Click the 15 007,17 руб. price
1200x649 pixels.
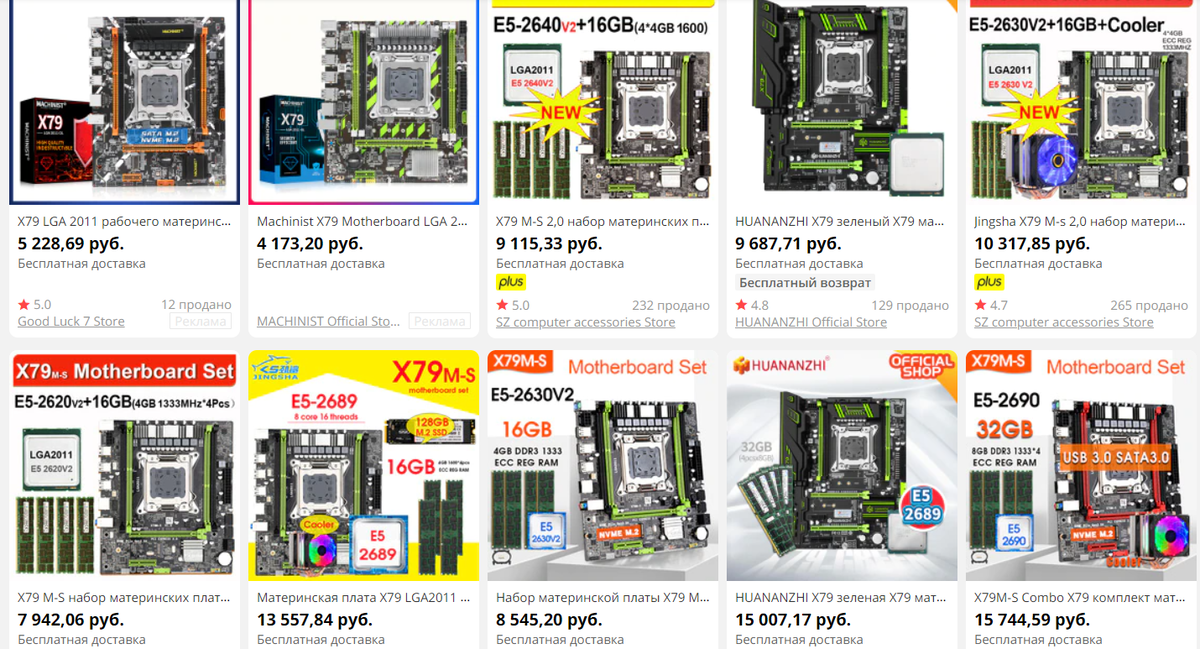pos(798,620)
